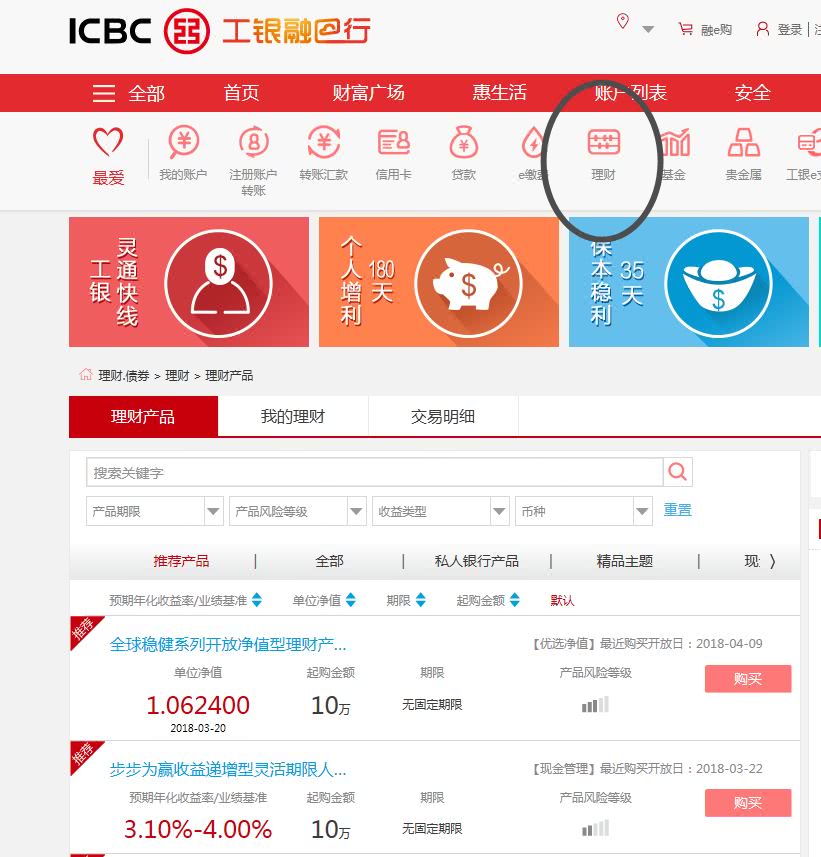The width and height of the screenshot is (821, 857).
Task: Sort by 单位净值 arrows
Action: point(351,600)
